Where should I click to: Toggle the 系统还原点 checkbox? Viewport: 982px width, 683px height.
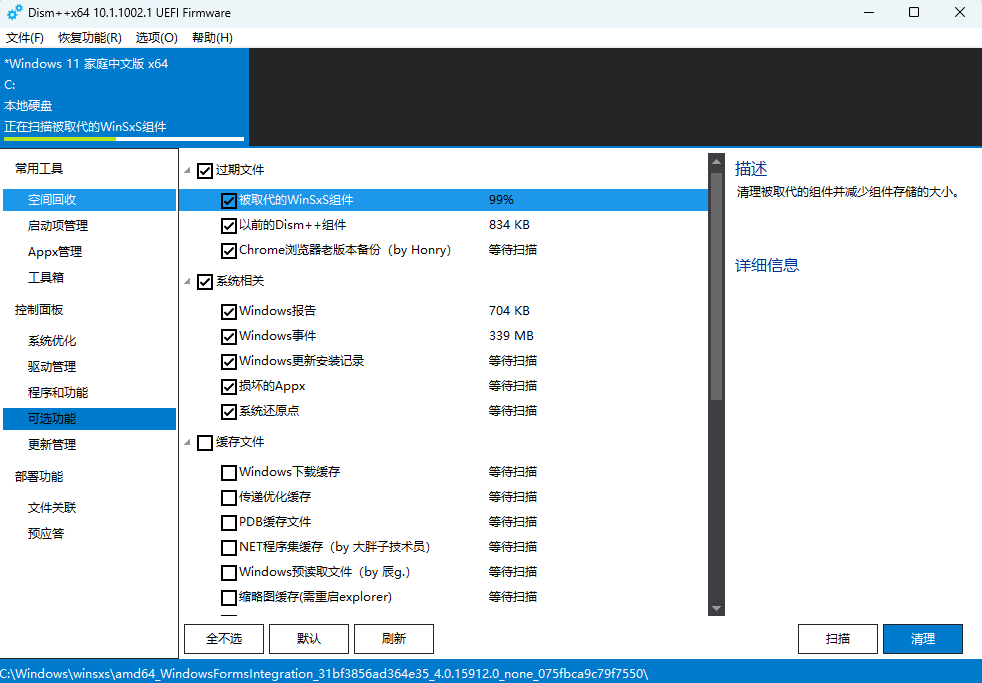(229, 411)
